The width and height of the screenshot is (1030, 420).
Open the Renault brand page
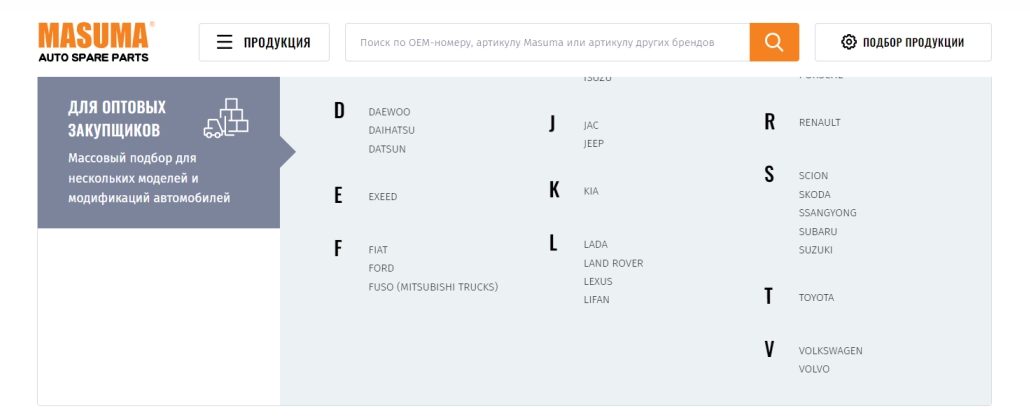coord(819,123)
